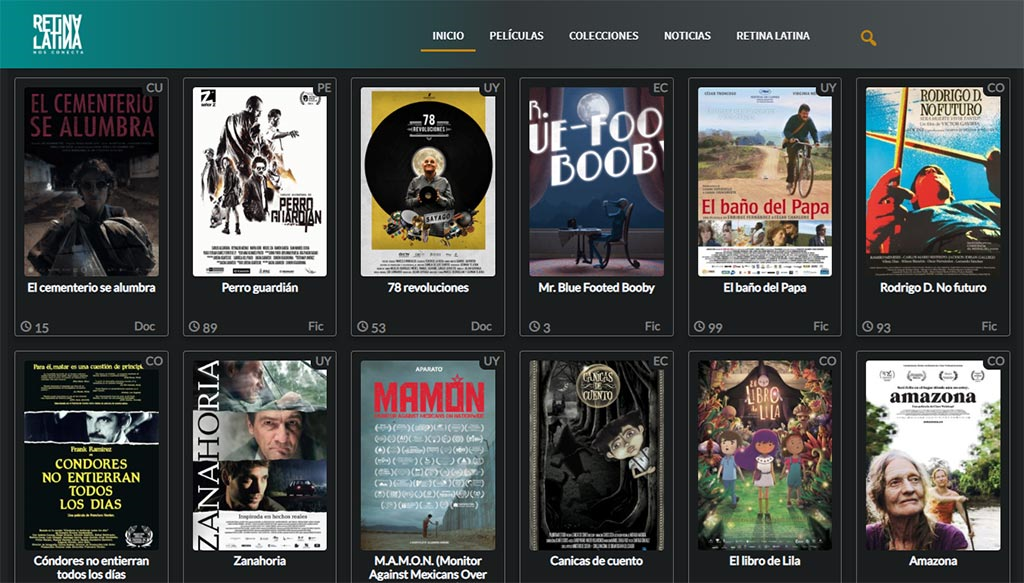This screenshot has height=583, width=1024.
Task: Open the Noticias menu
Action: tap(687, 36)
